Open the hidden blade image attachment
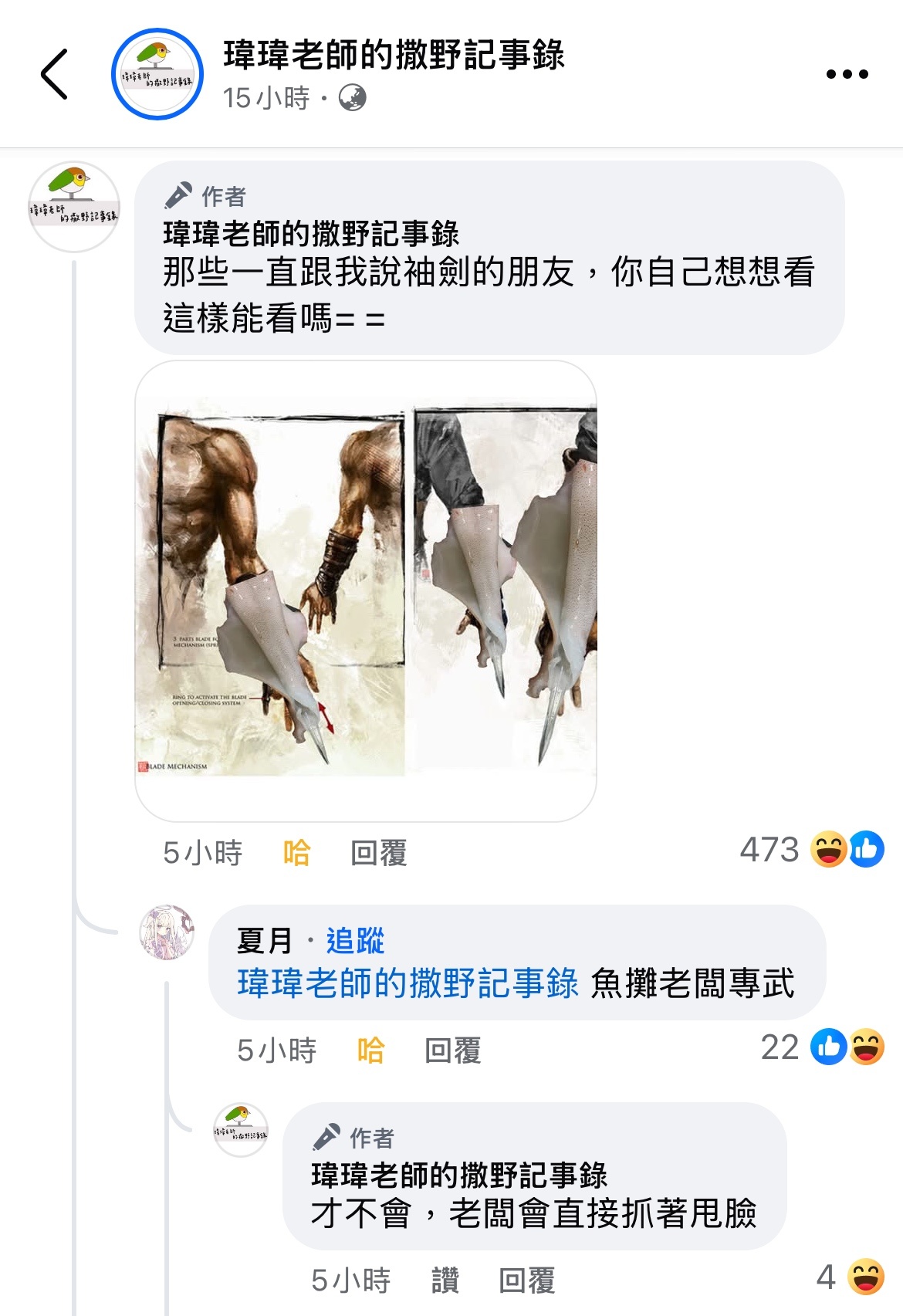 [366, 591]
